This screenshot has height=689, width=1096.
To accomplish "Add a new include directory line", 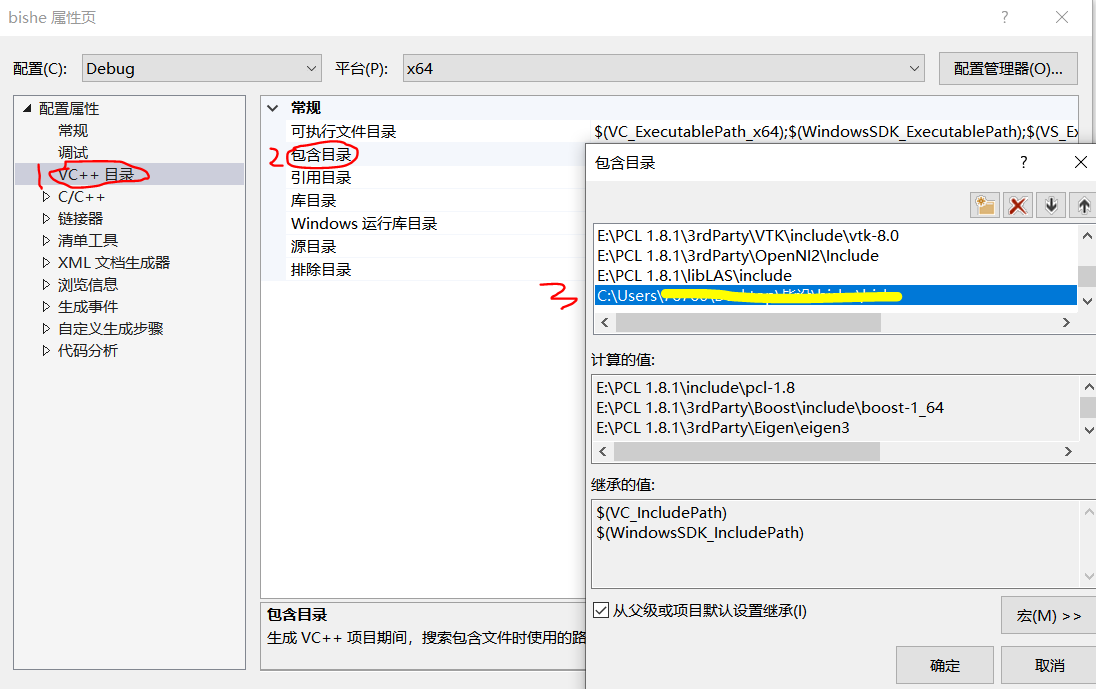I will (984, 204).
